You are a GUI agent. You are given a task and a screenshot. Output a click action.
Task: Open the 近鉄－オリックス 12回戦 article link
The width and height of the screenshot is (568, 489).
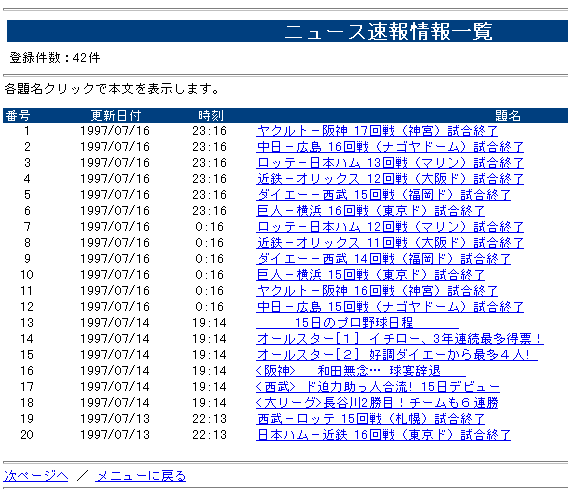click(x=390, y=179)
